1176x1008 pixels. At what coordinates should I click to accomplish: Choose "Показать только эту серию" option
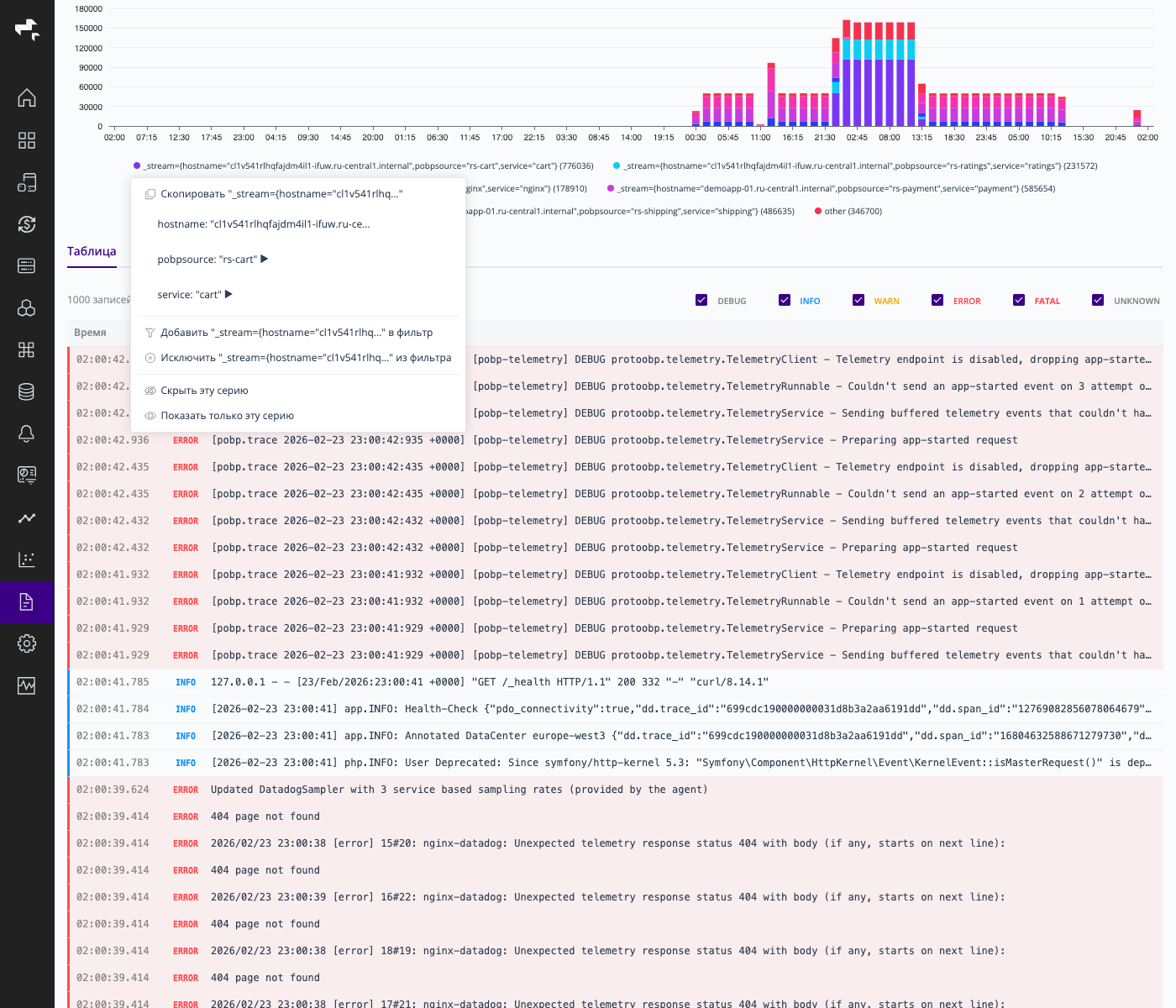227,416
